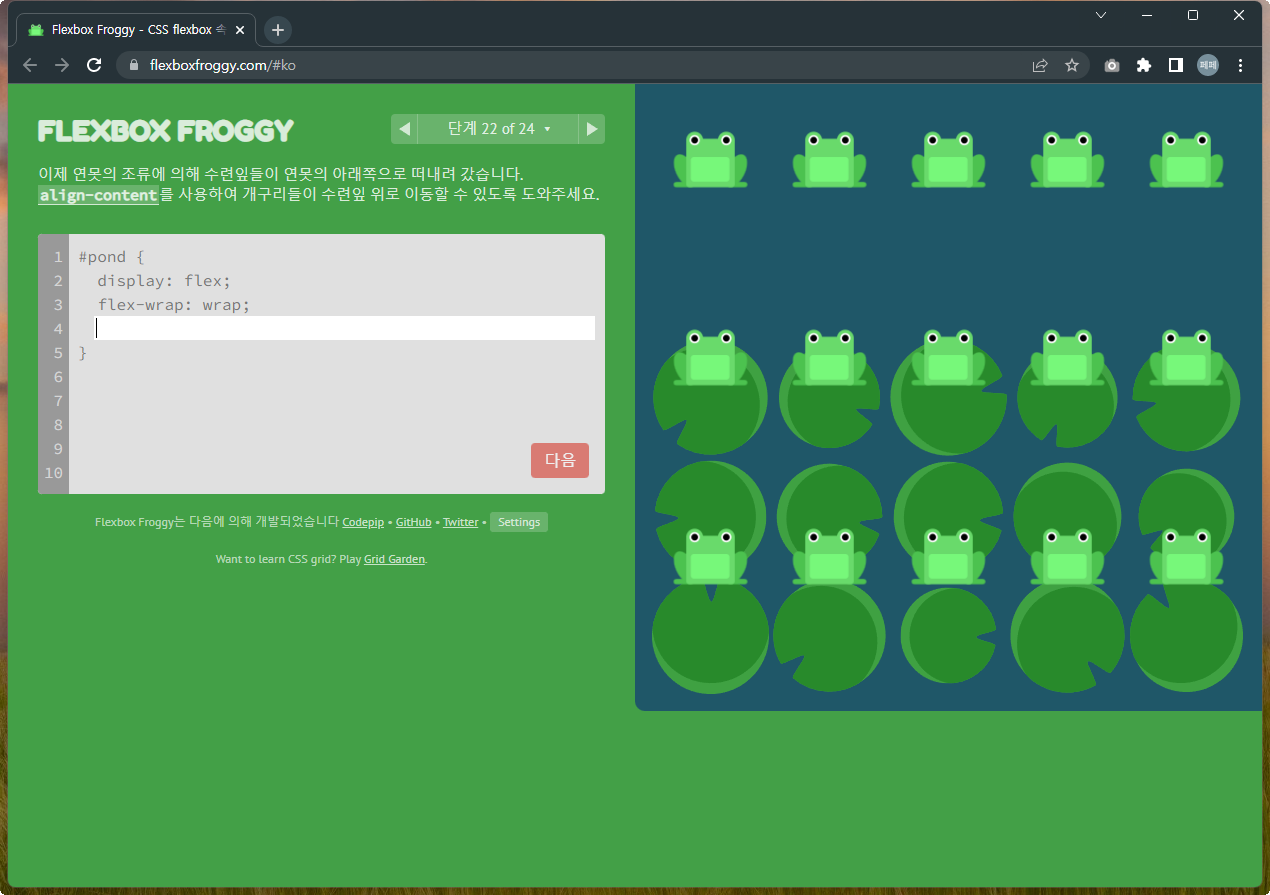The width and height of the screenshot is (1270, 895).
Task: Maximize the Chrome window
Action: [x=1193, y=15]
